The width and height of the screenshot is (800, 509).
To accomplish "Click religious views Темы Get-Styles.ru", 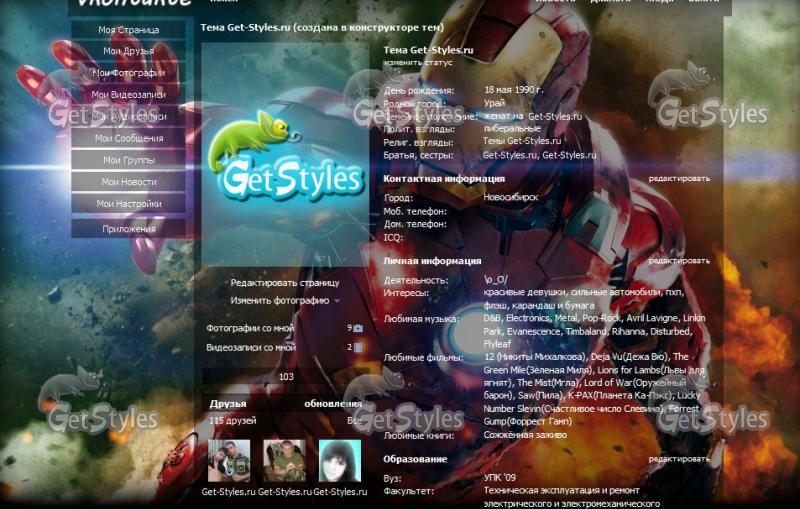I will pos(522,141).
